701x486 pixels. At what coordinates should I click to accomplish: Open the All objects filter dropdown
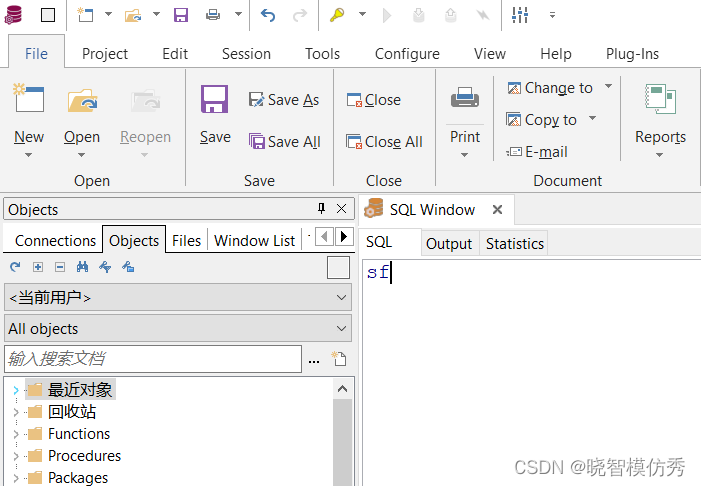tap(178, 329)
